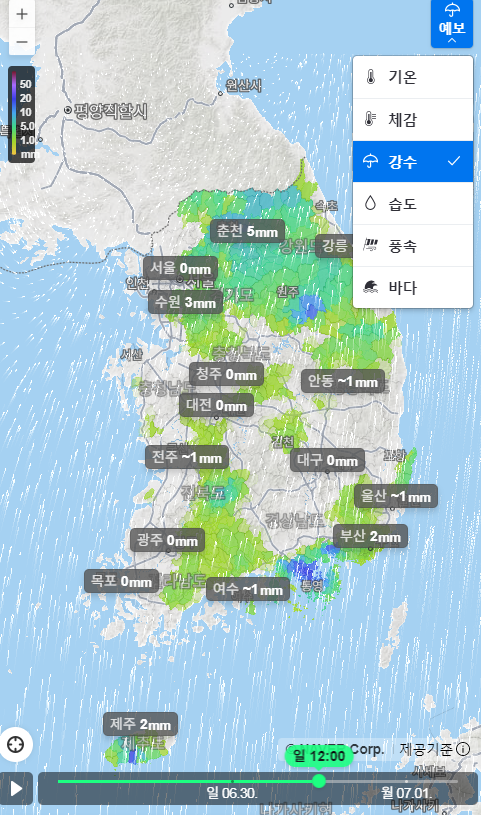Click the checkmark next to 강수
Screen dimensions: 481x815
[454, 161]
